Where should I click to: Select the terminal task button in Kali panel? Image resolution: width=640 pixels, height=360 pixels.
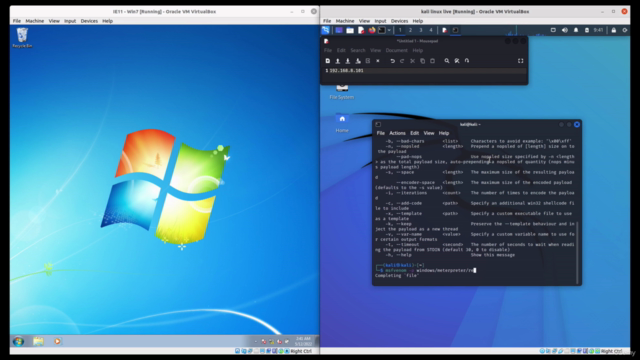(x=455, y=30)
